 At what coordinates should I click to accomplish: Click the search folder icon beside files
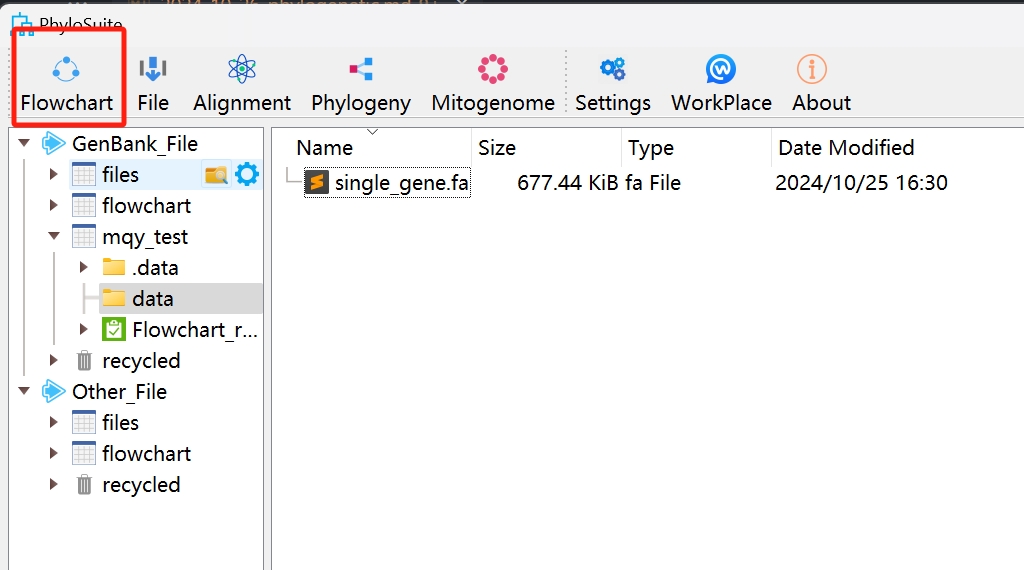pos(216,175)
